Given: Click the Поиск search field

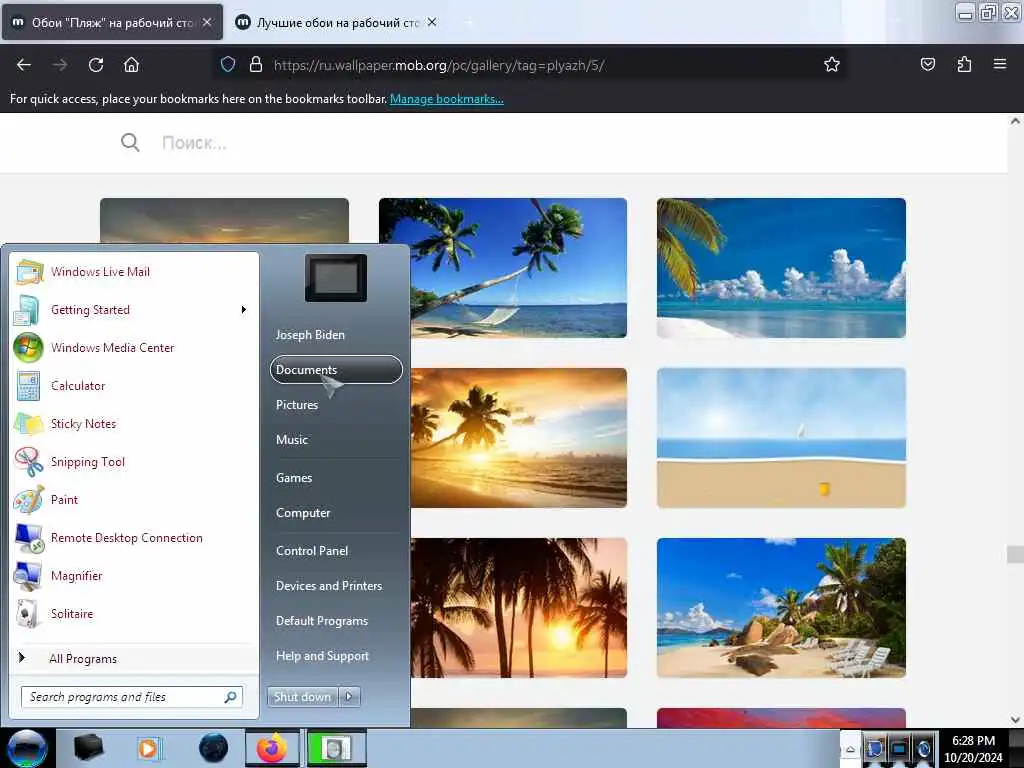Looking at the screenshot, I should tap(194, 142).
